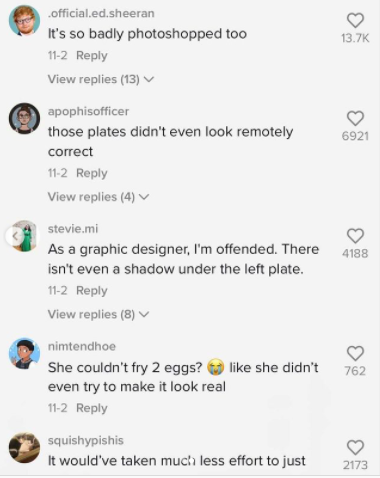Open the stevie.mi username link

pyautogui.click(x=73, y=229)
